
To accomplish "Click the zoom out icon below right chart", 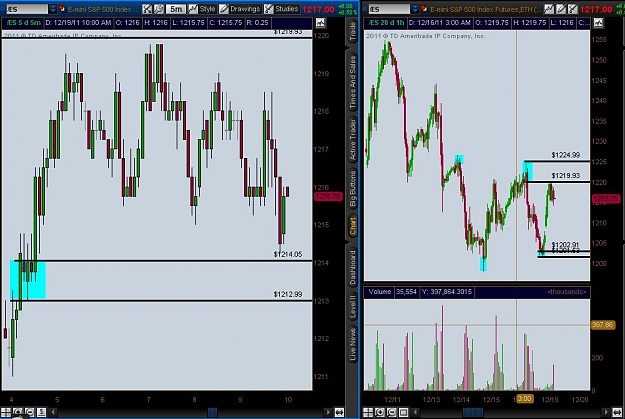I will (392, 412).
